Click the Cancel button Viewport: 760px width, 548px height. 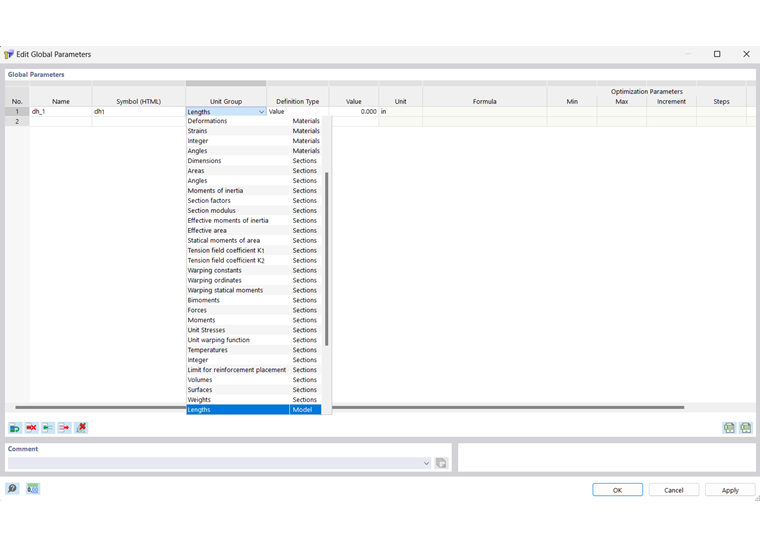[x=674, y=490]
